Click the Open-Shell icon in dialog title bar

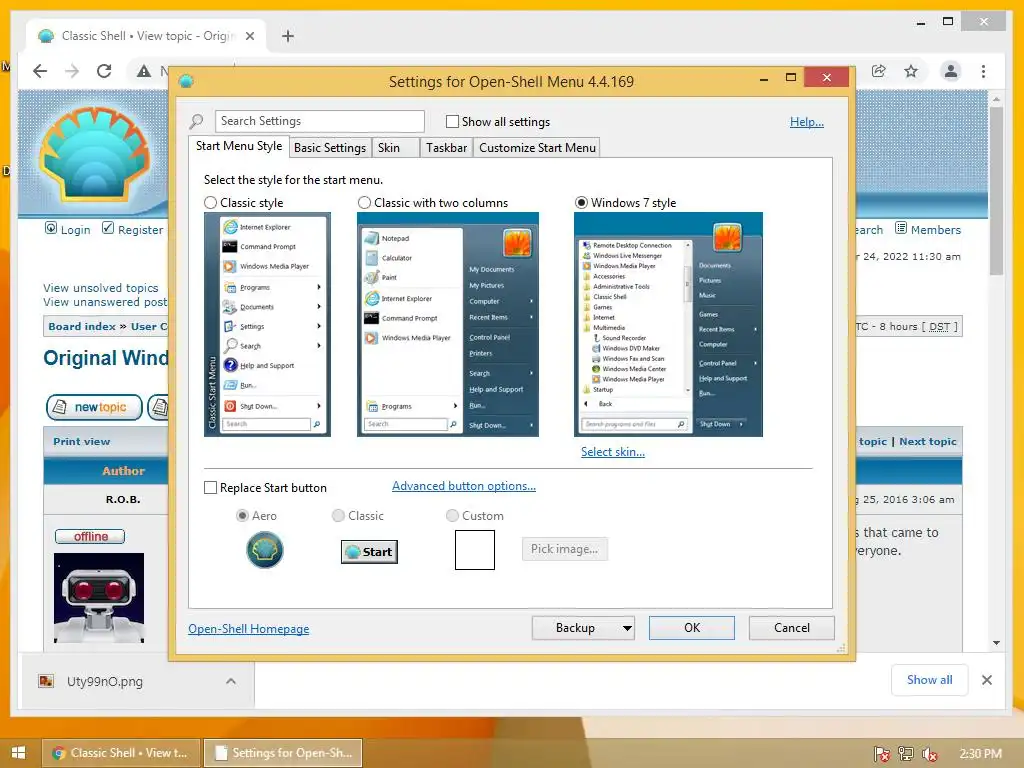tap(186, 81)
